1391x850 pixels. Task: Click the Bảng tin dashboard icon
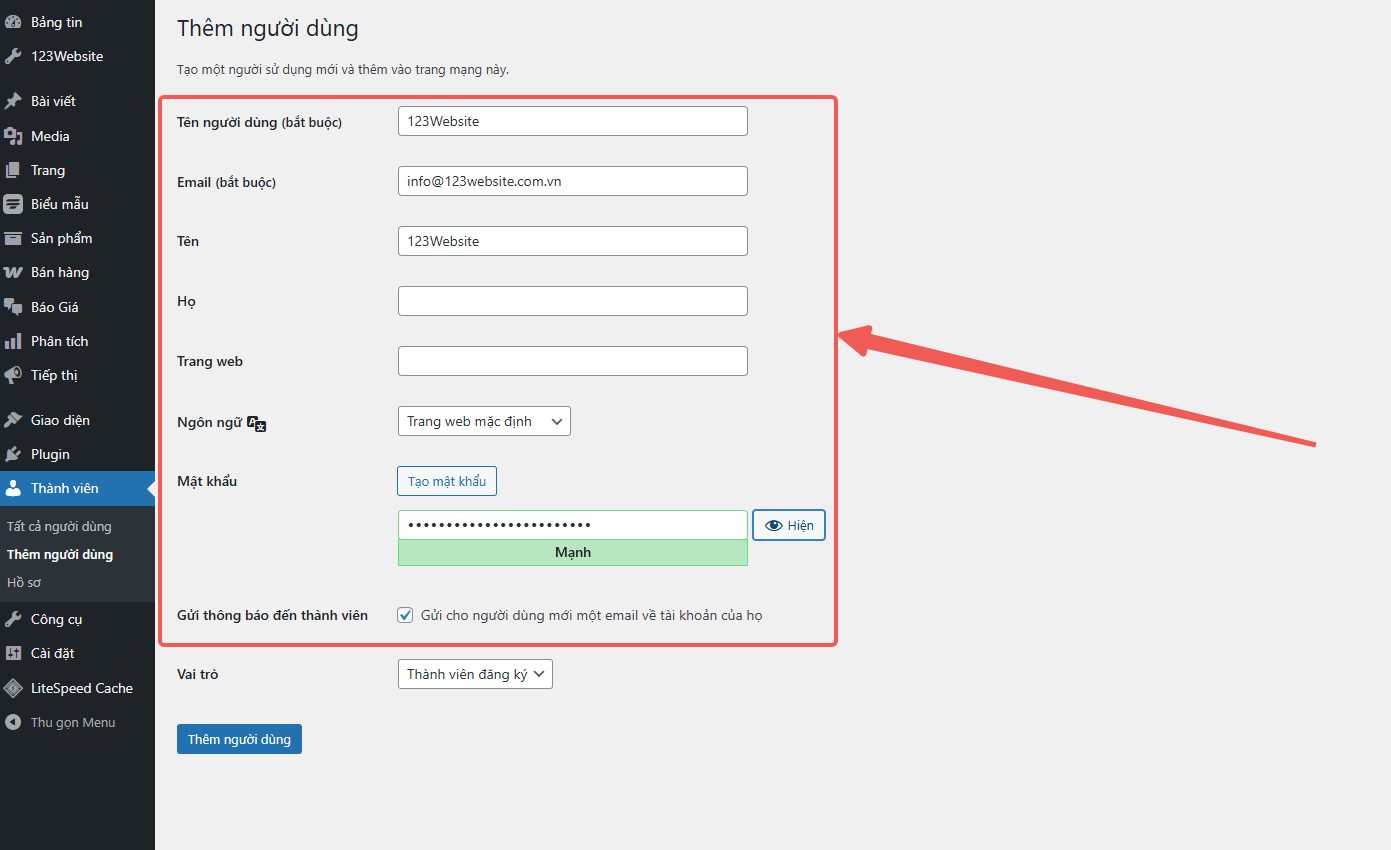(13, 22)
